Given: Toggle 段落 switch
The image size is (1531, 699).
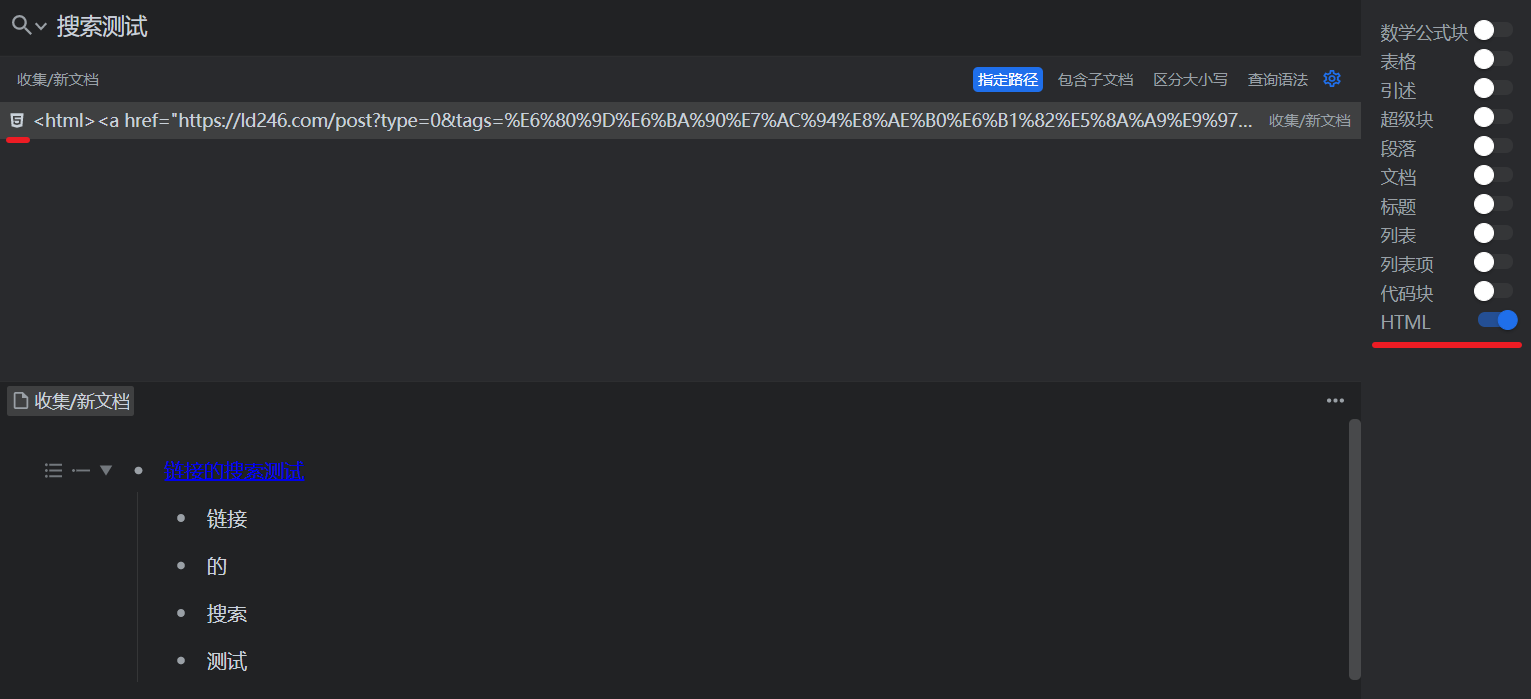Looking at the screenshot, I should click(1493, 146).
